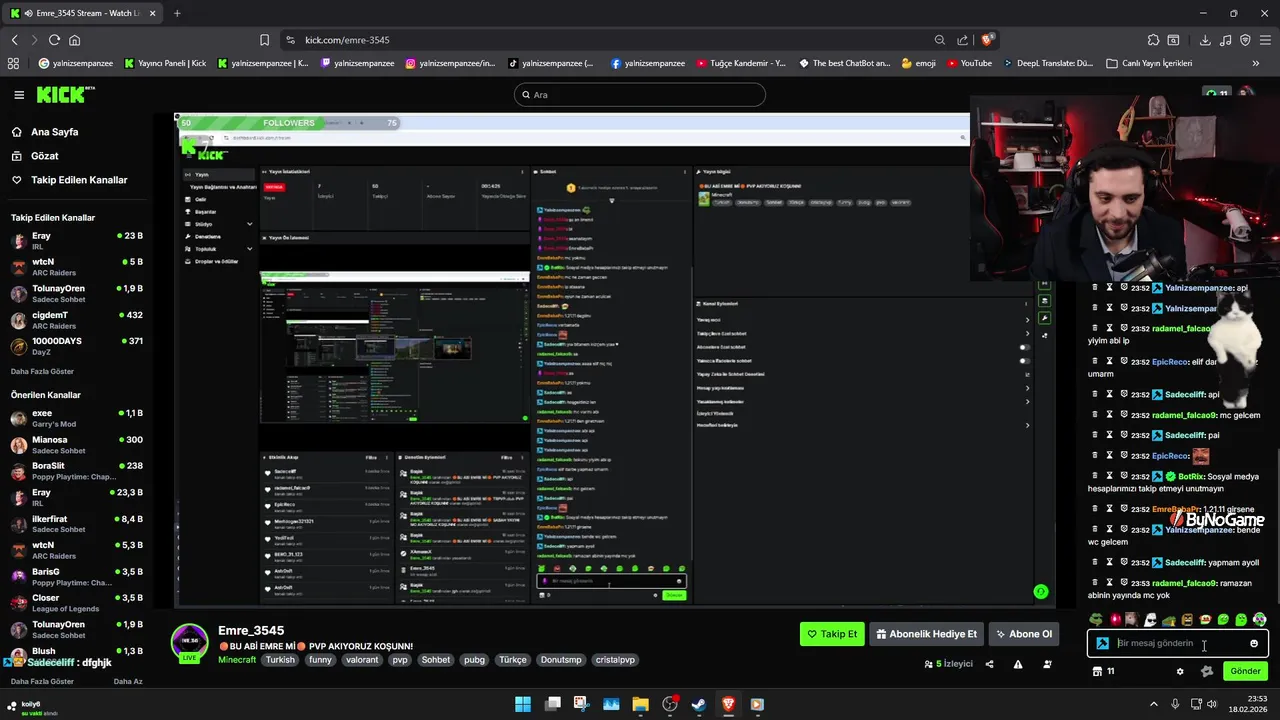Click the Minecraft category link

coord(237,660)
